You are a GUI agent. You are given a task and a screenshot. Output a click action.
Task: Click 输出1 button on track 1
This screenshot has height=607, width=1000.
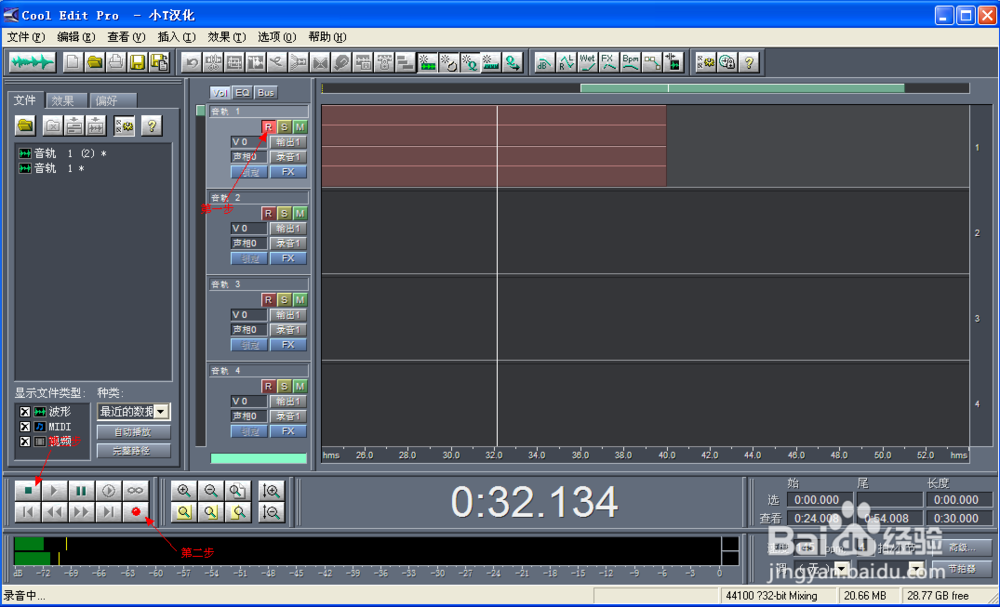click(x=288, y=142)
